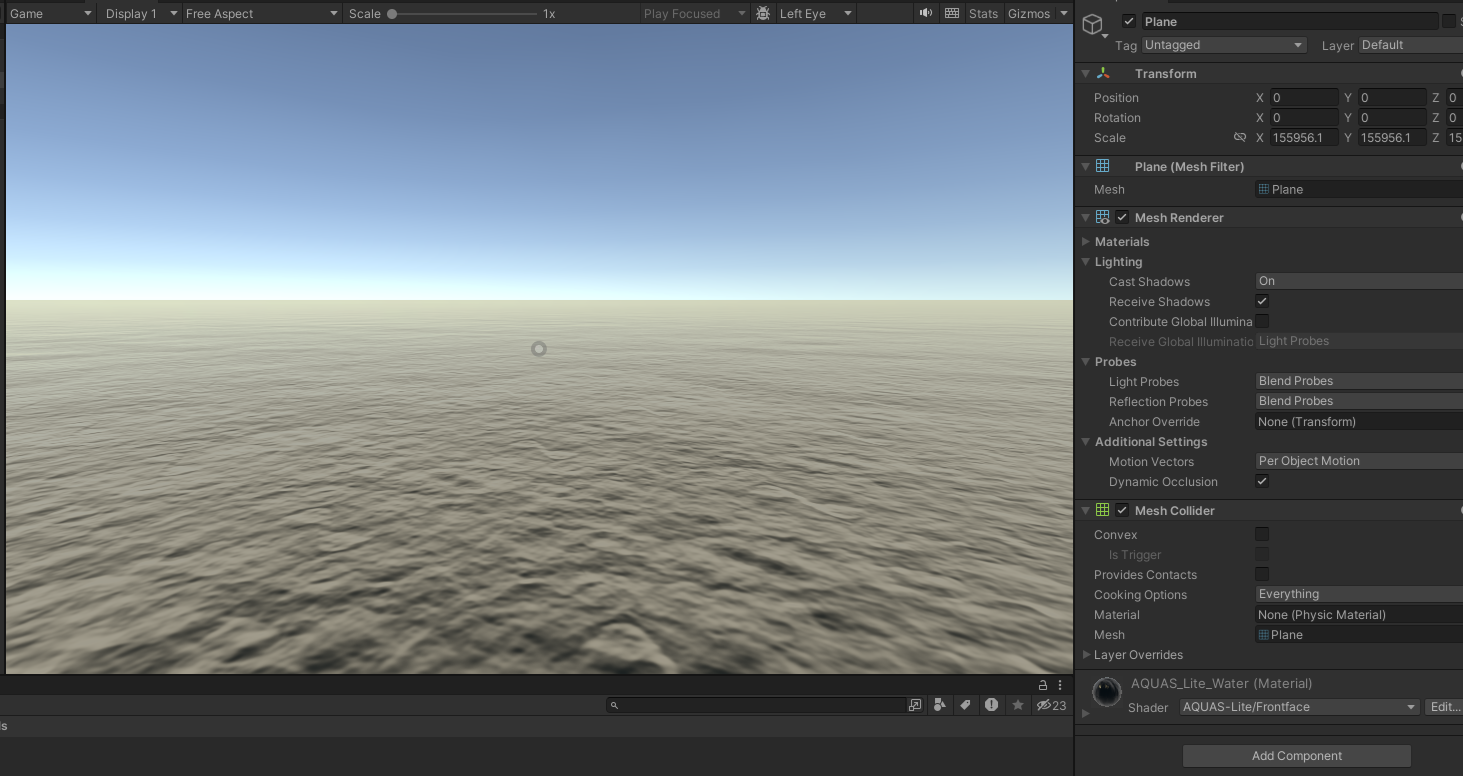The width and height of the screenshot is (1463, 776).
Task: Open the Cast Shadows dropdown
Action: [x=1359, y=281]
